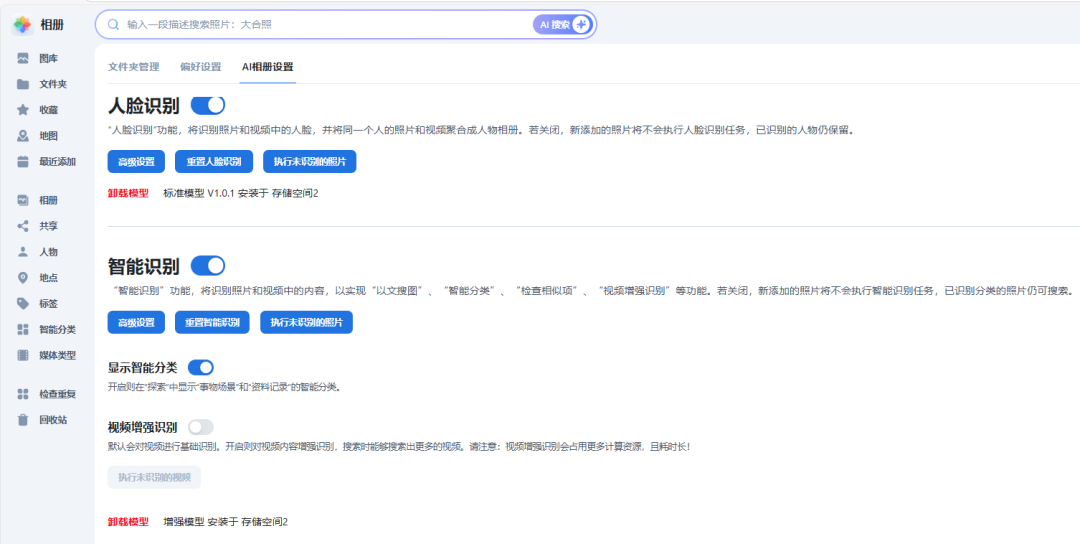Open the 回收站 trash icon
This screenshot has height=544, width=1080.
pyautogui.click(x=23, y=420)
